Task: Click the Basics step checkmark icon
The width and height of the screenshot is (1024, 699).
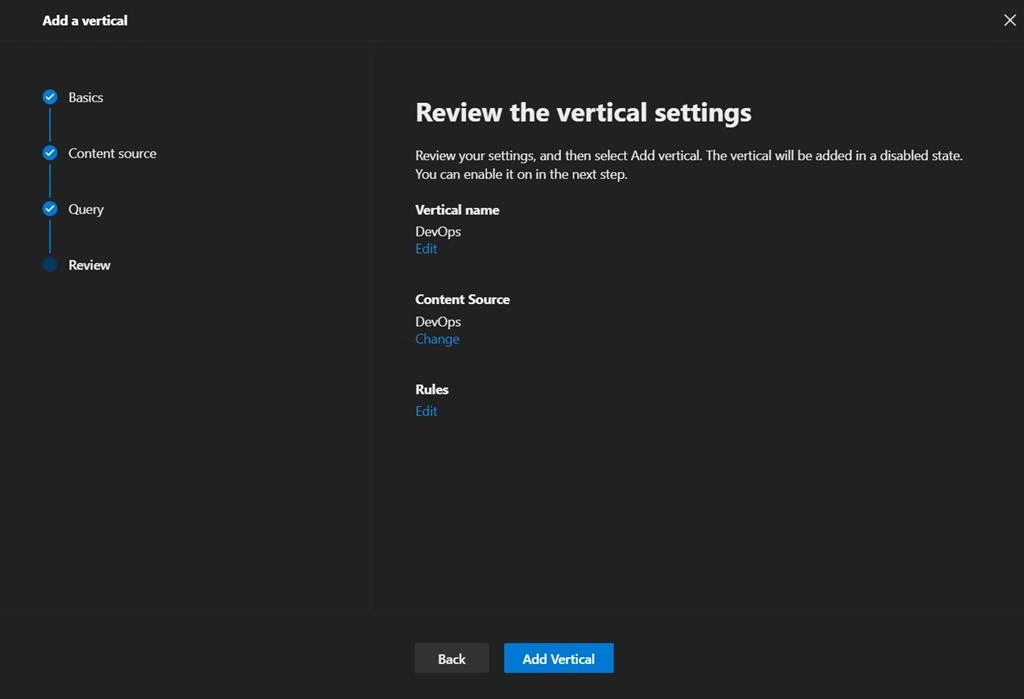Action: pos(50,97)
